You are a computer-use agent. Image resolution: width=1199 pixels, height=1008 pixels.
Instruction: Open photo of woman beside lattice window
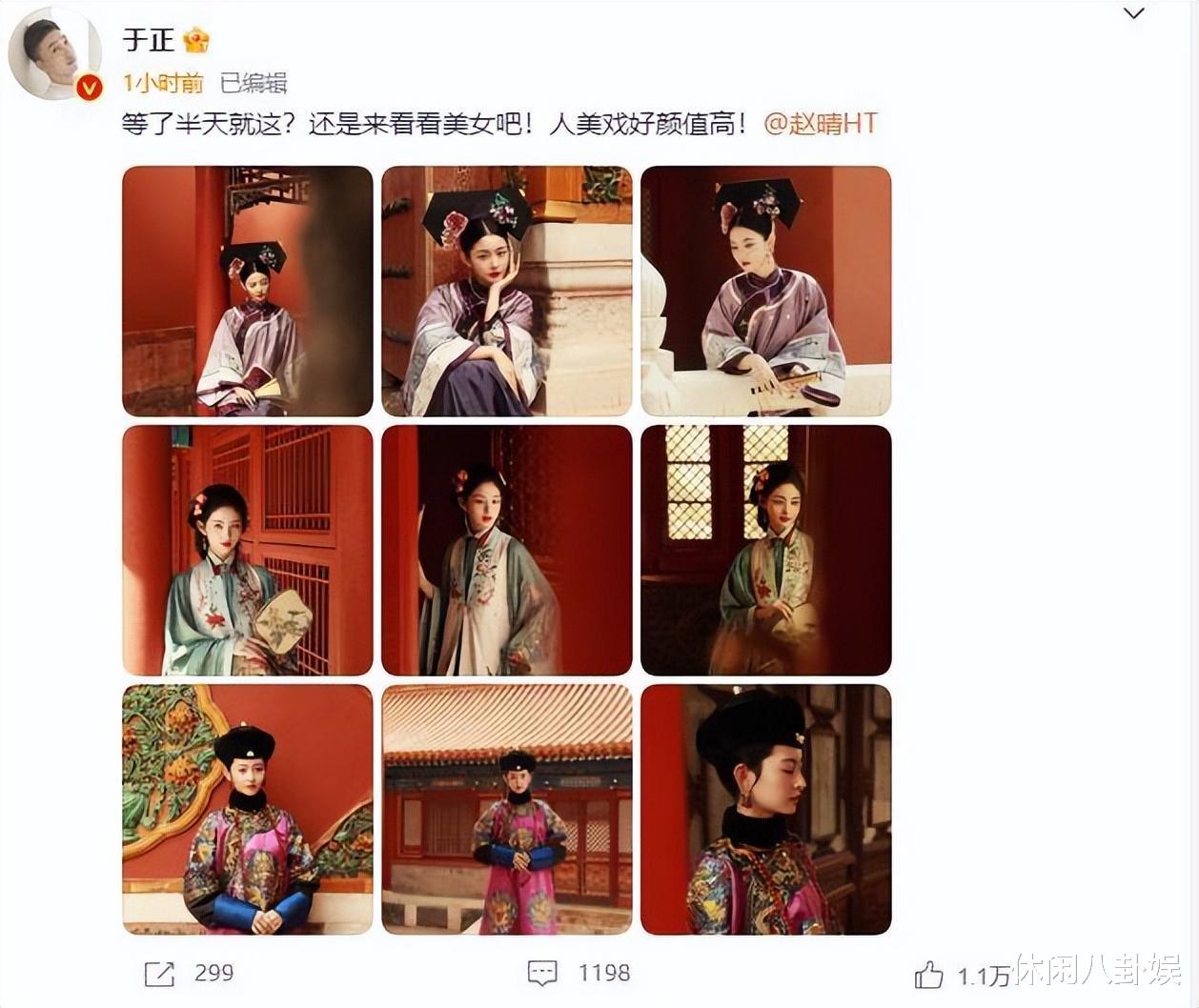tap(766, 551)
